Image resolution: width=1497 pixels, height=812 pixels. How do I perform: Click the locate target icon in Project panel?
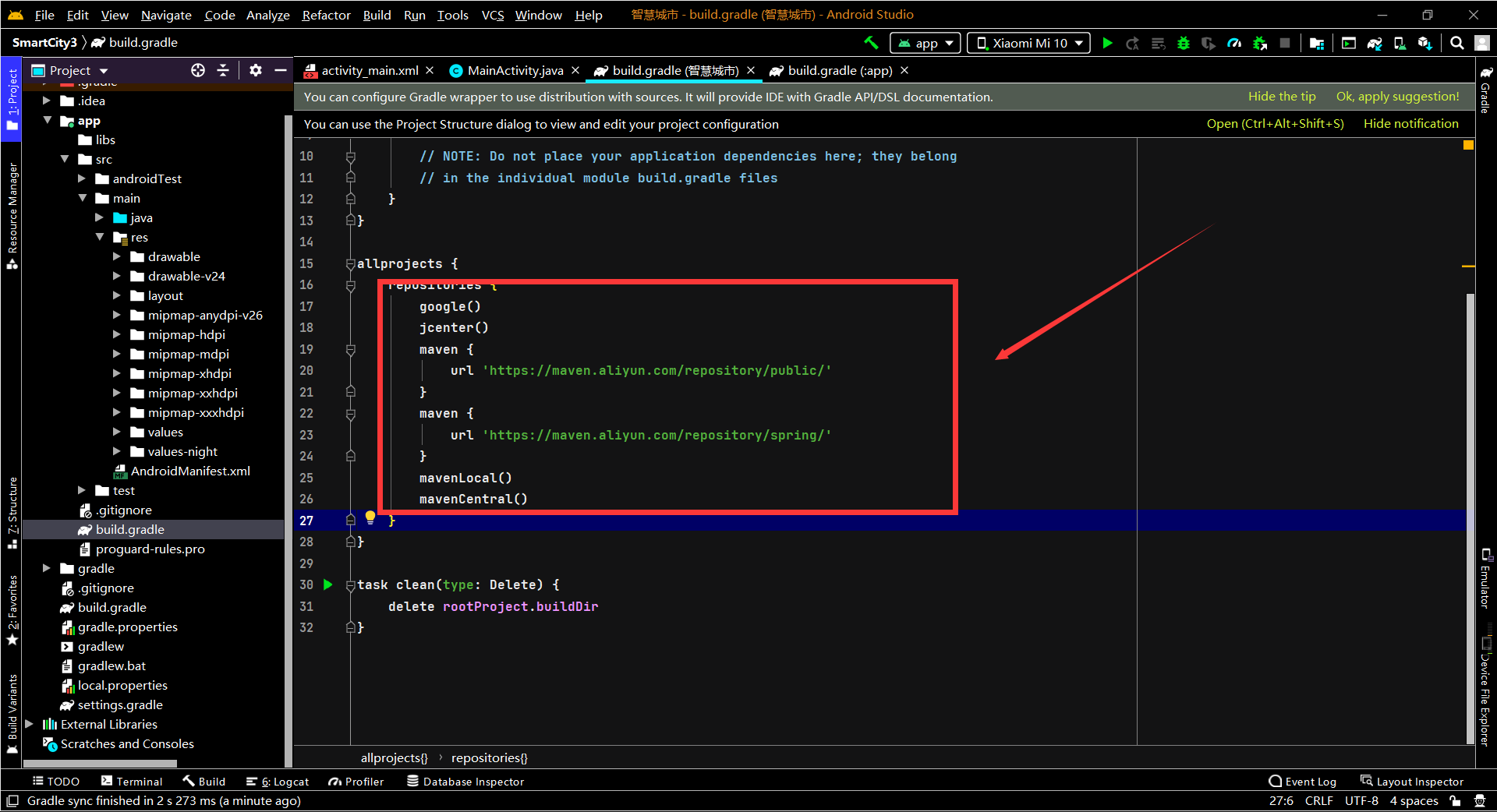[198, 70]
